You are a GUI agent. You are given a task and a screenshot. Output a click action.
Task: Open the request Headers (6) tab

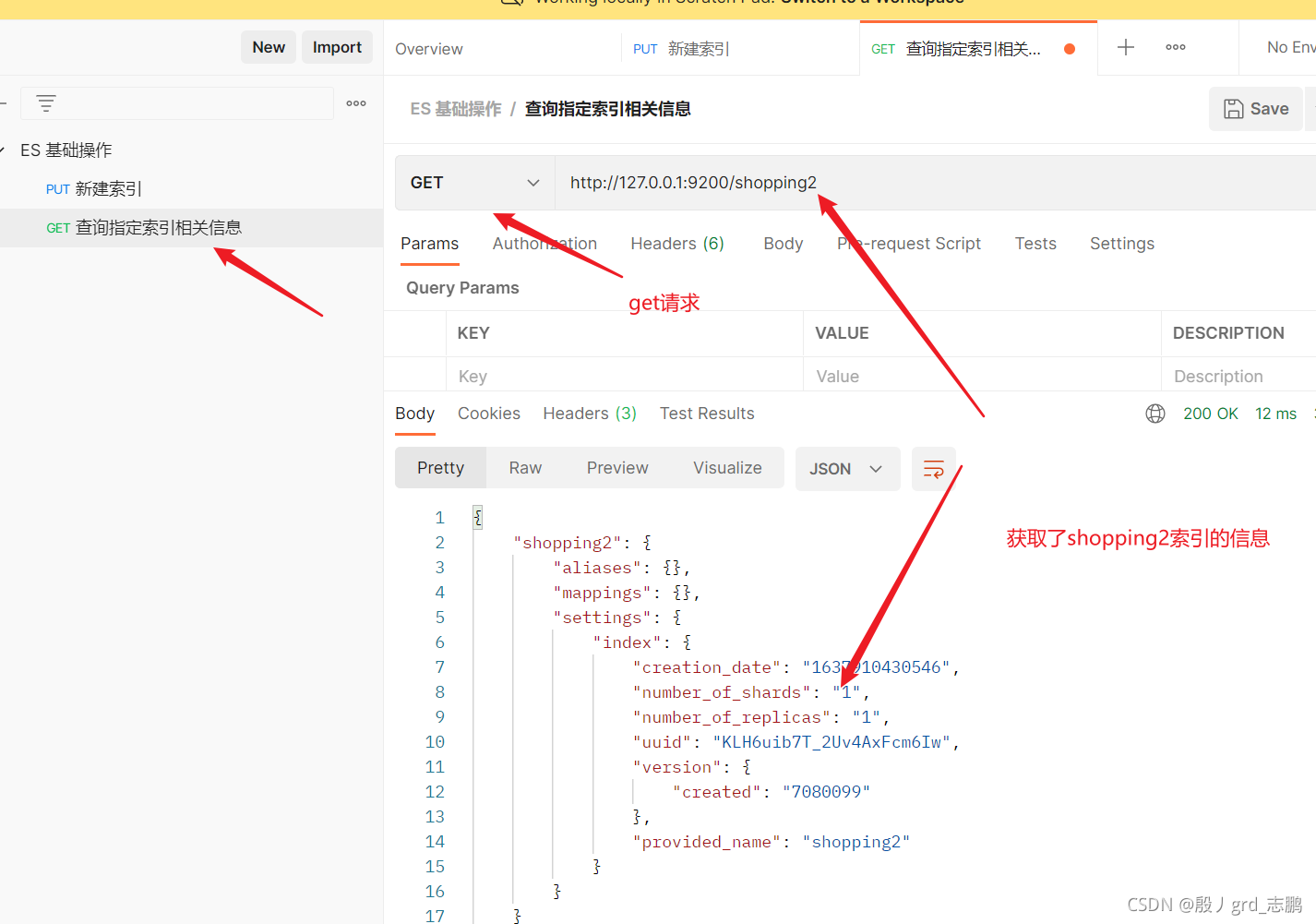click(677, 244)
